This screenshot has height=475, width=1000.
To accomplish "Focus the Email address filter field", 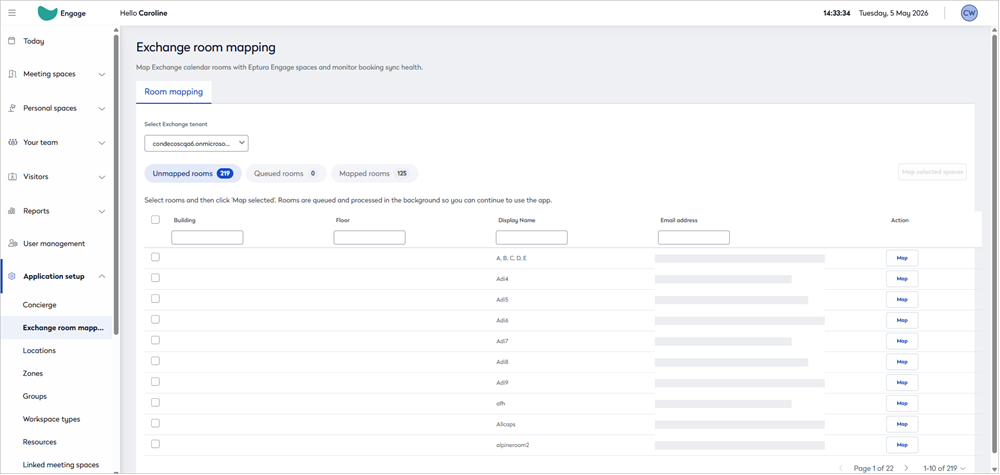I will coord(694,238).
